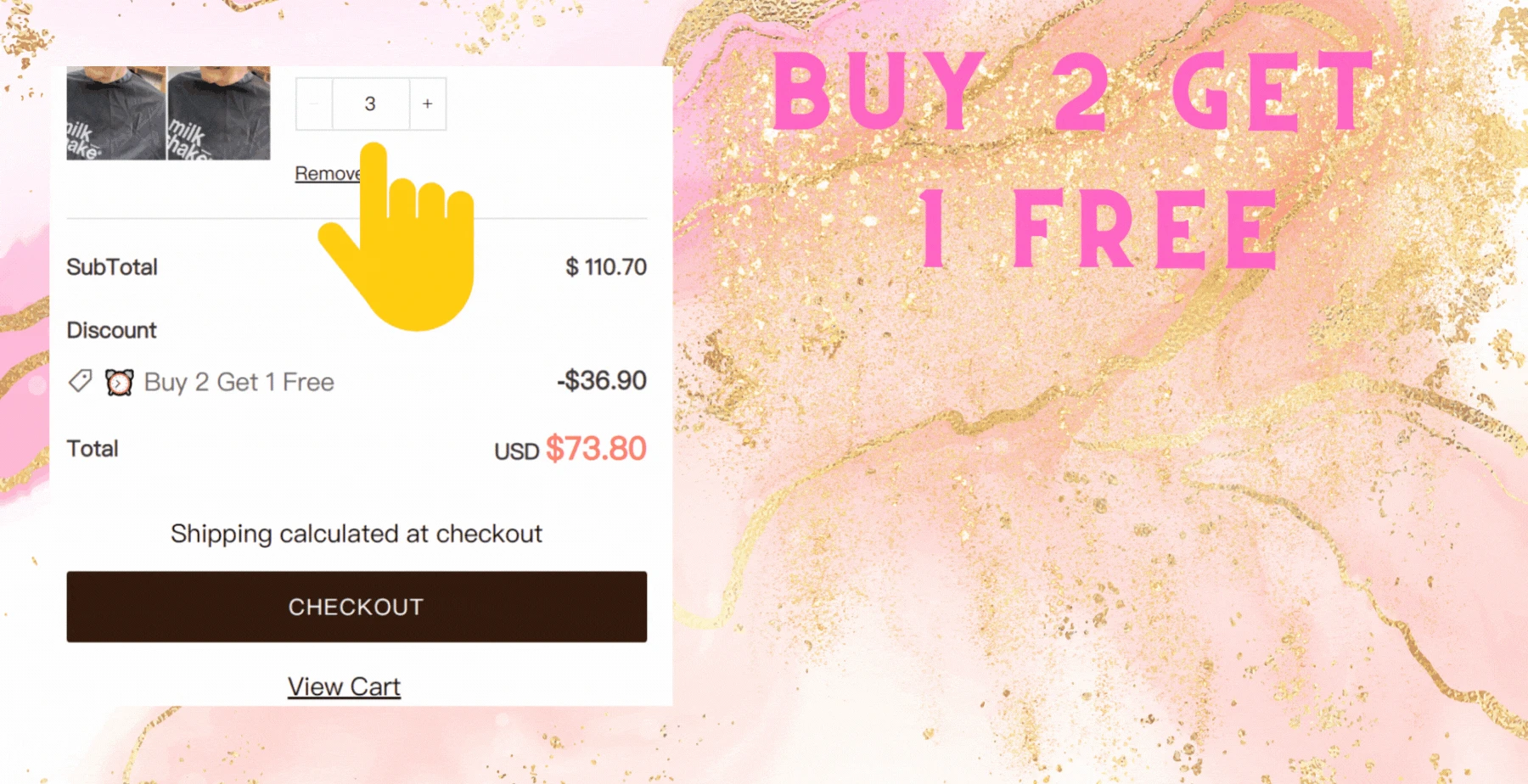Select the Buy 2 Get 1 Free discount label
This screenshot has height=784, width=1528.
239,383
